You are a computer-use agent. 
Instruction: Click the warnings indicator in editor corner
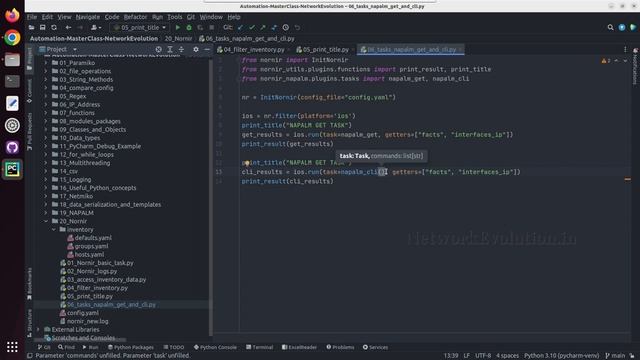606,60
